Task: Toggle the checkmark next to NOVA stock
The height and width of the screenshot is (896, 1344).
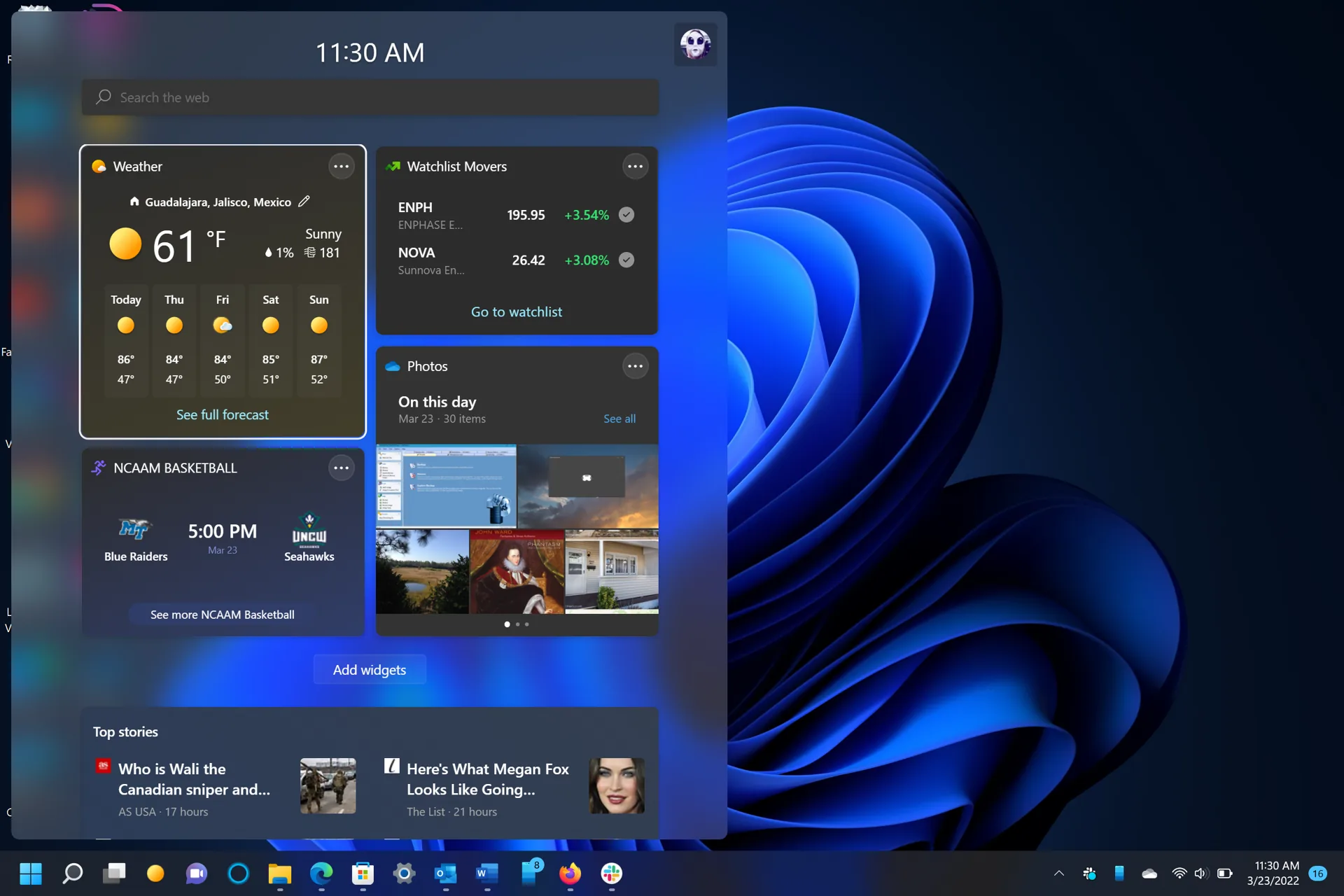Action: (x=625, y=260)
